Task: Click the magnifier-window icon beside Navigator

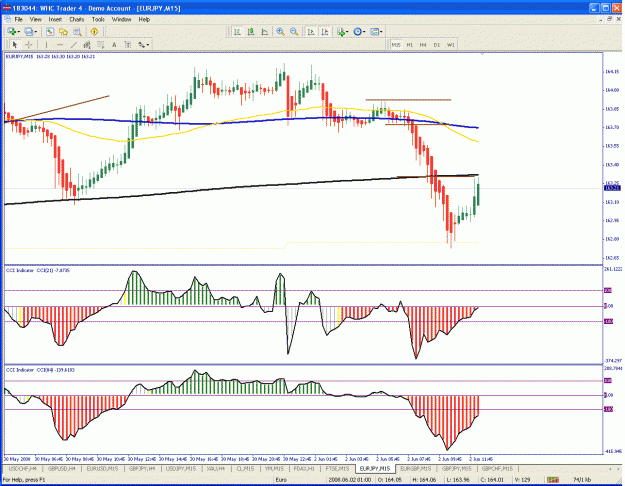Action: click(77, 31)
